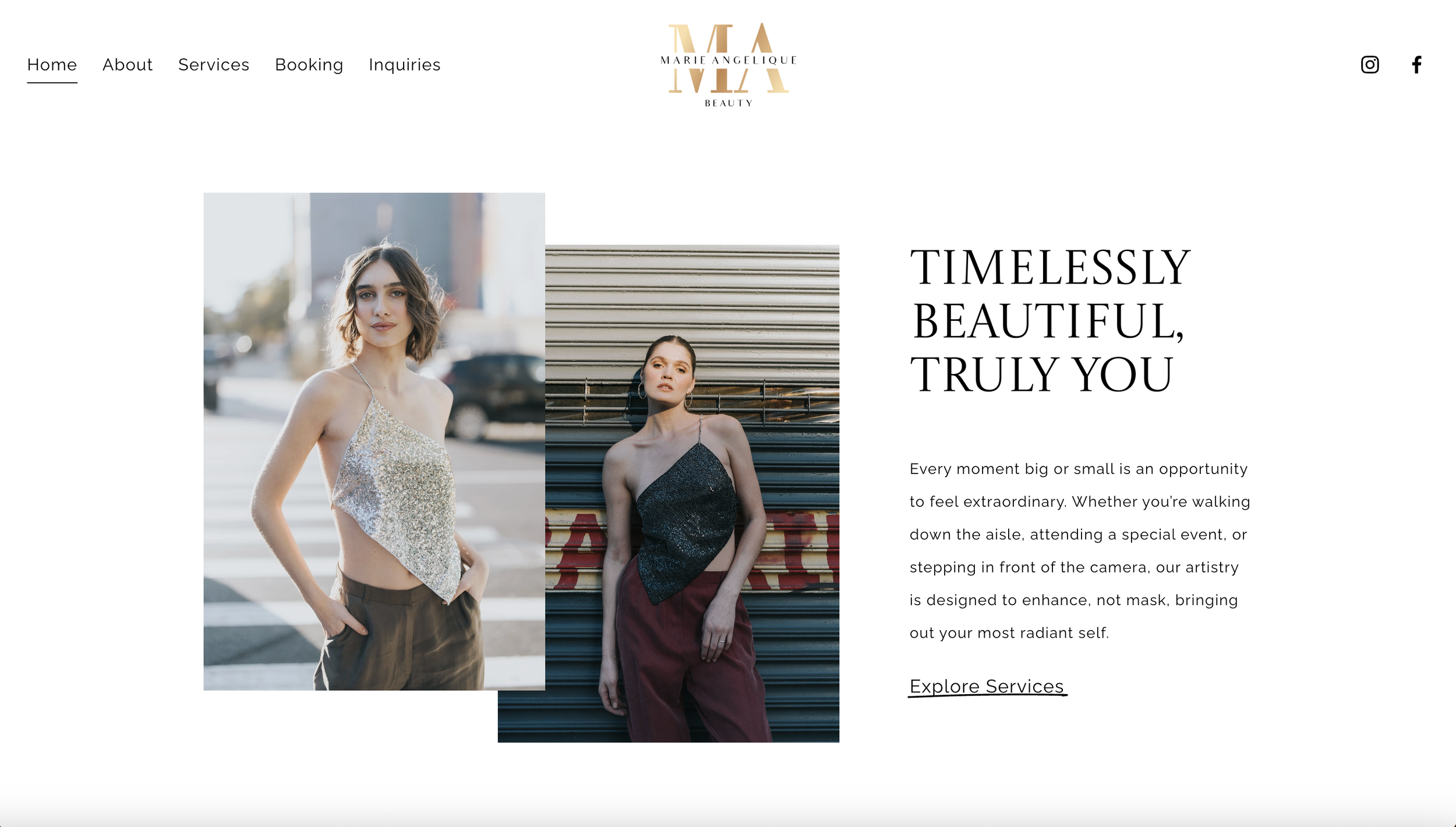The height and width of the screenshot is (827, 1456).
Task: Open the Booking page
Action: tap(309, 65)
